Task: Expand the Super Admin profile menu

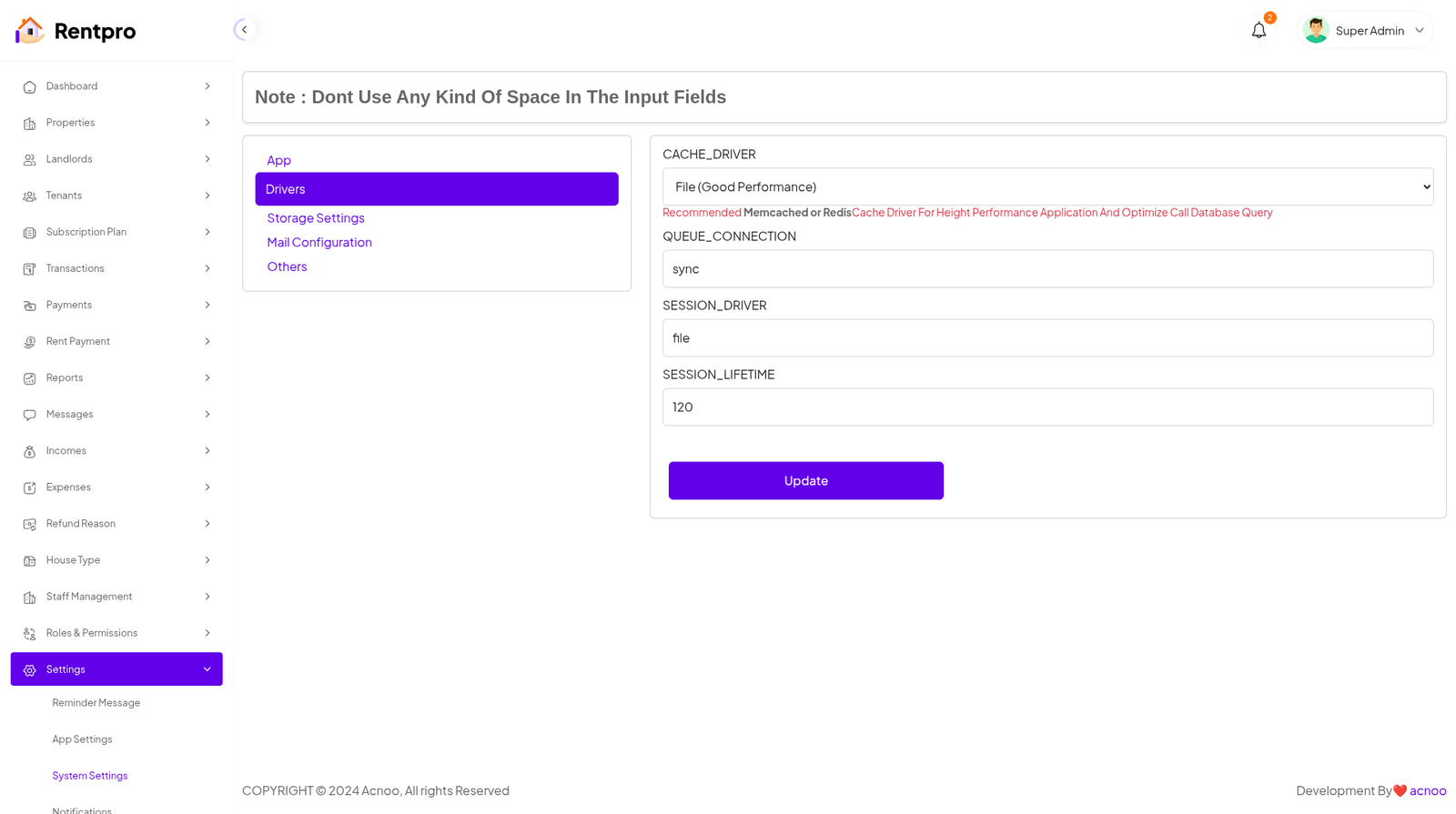Action: coord(1419,31)
